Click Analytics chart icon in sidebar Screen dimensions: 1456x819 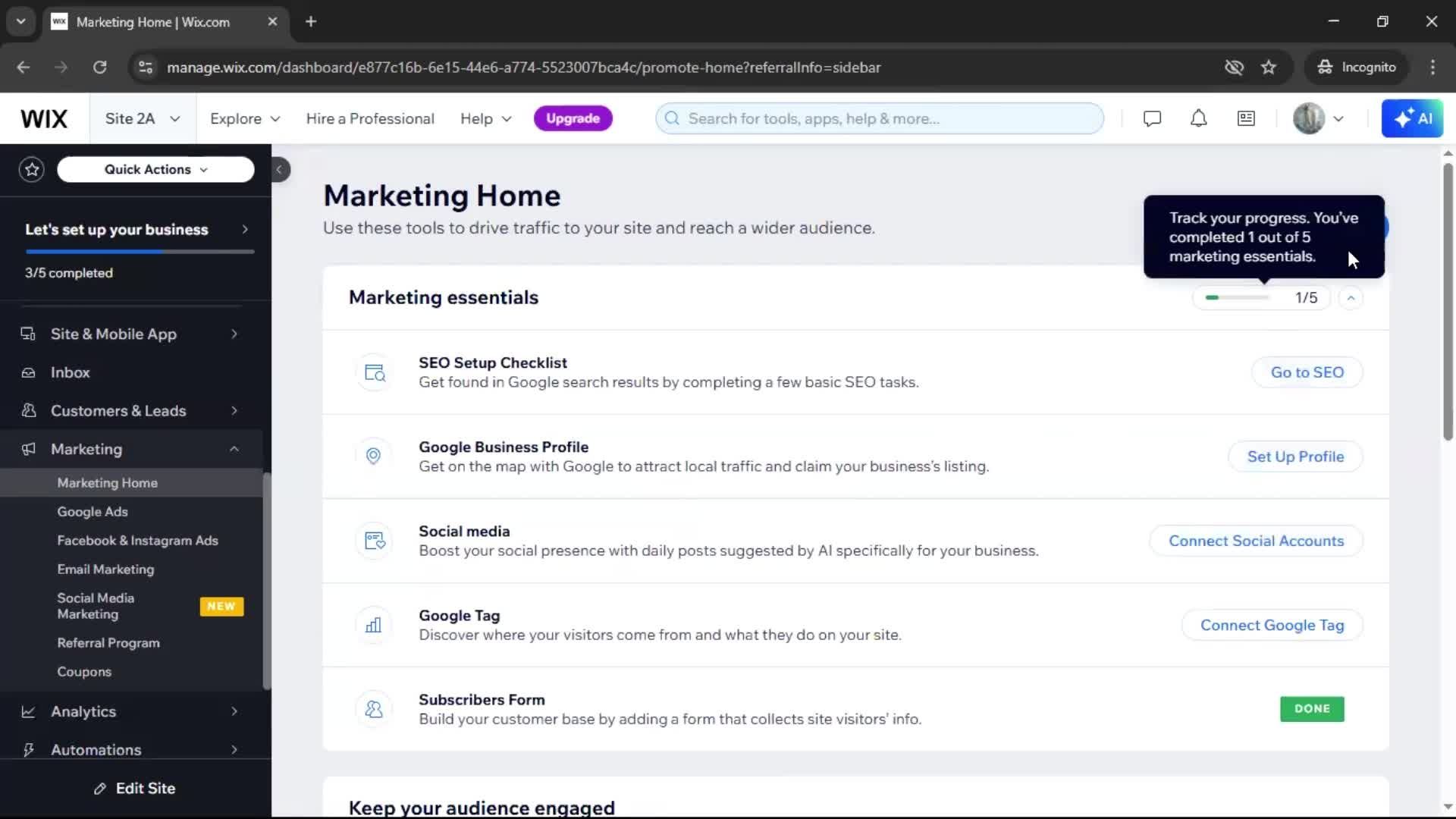pyautogui.click(x=28, y=711)
